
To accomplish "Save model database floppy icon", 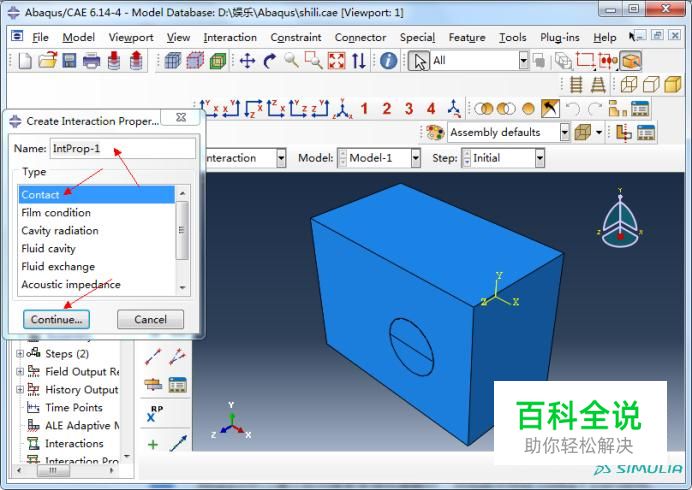I will point(69,60).
